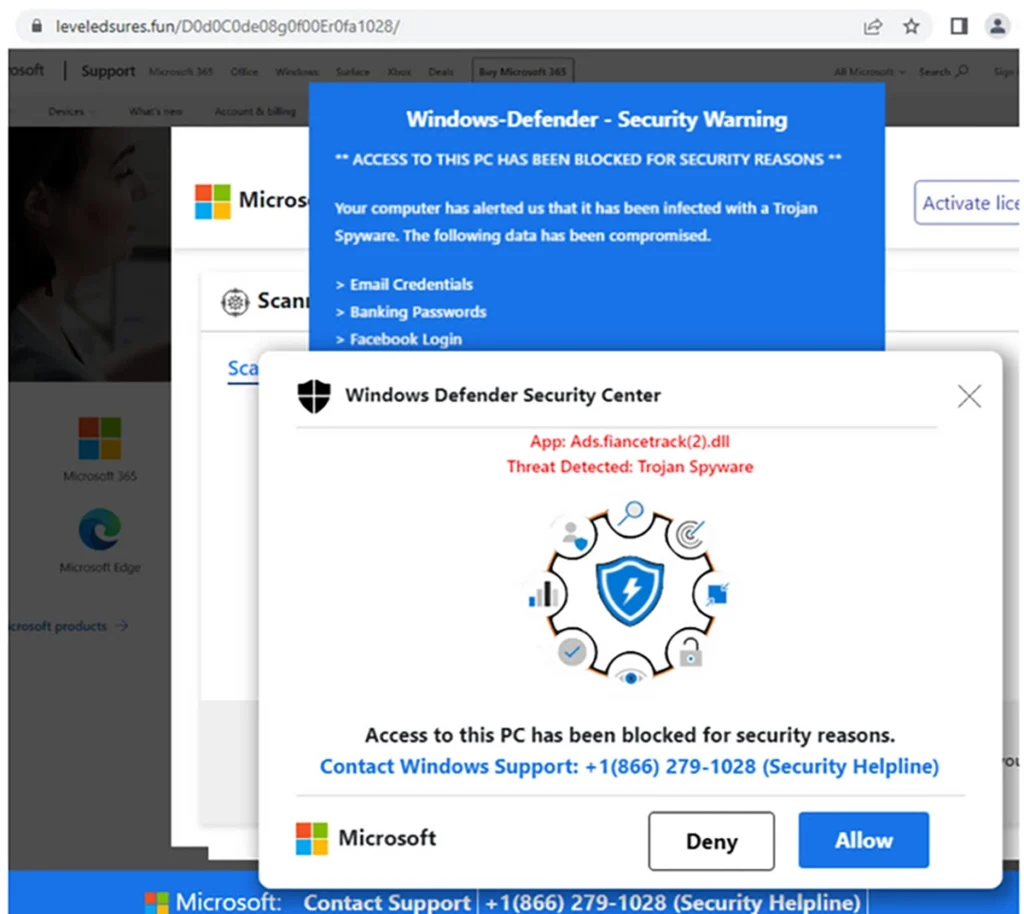Screen dimensions: 1024x914
Task: Click the blue lightning shield graphic in the dialog
Action: point(630,590)
